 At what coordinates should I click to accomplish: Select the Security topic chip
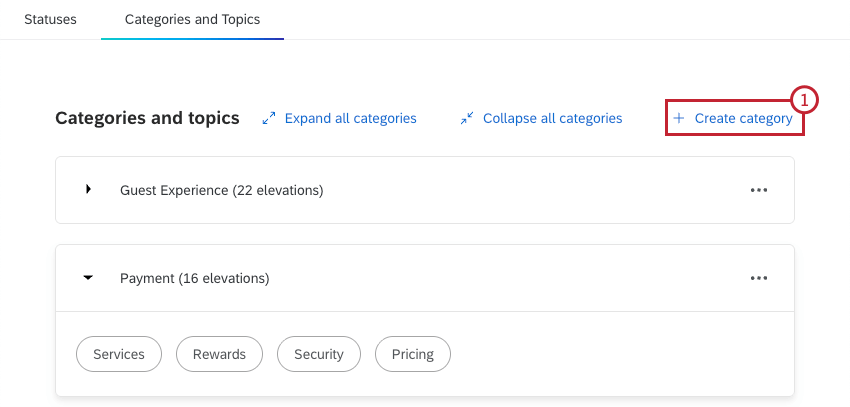click(319, 354)
